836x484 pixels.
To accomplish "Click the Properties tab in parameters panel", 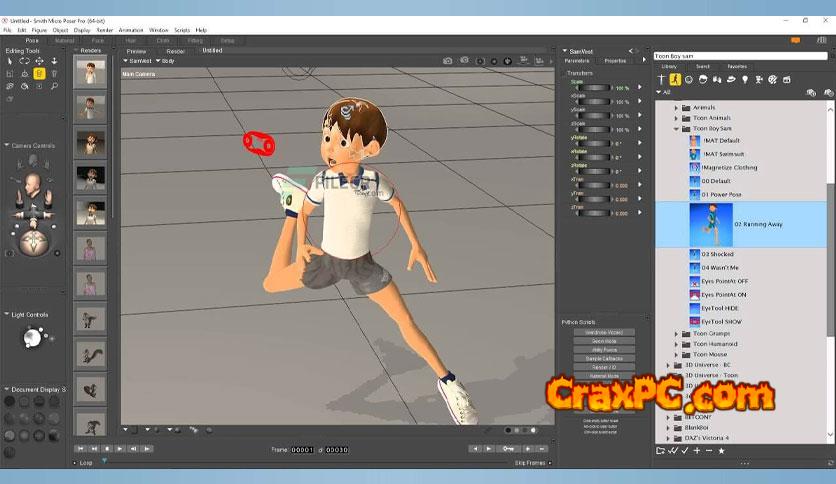I will (615, 61).
